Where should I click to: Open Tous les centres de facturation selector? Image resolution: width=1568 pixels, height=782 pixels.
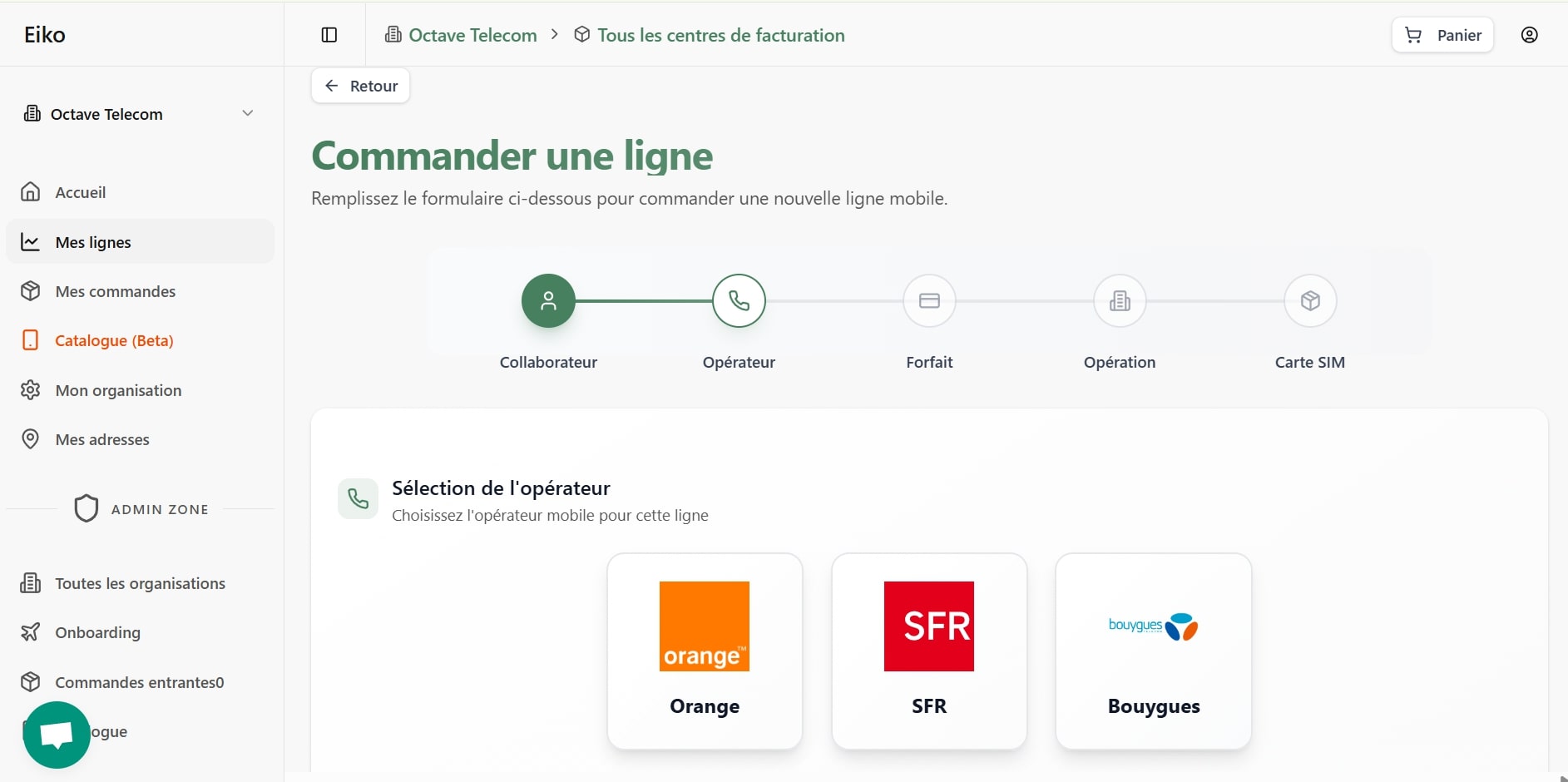(710, 35)
